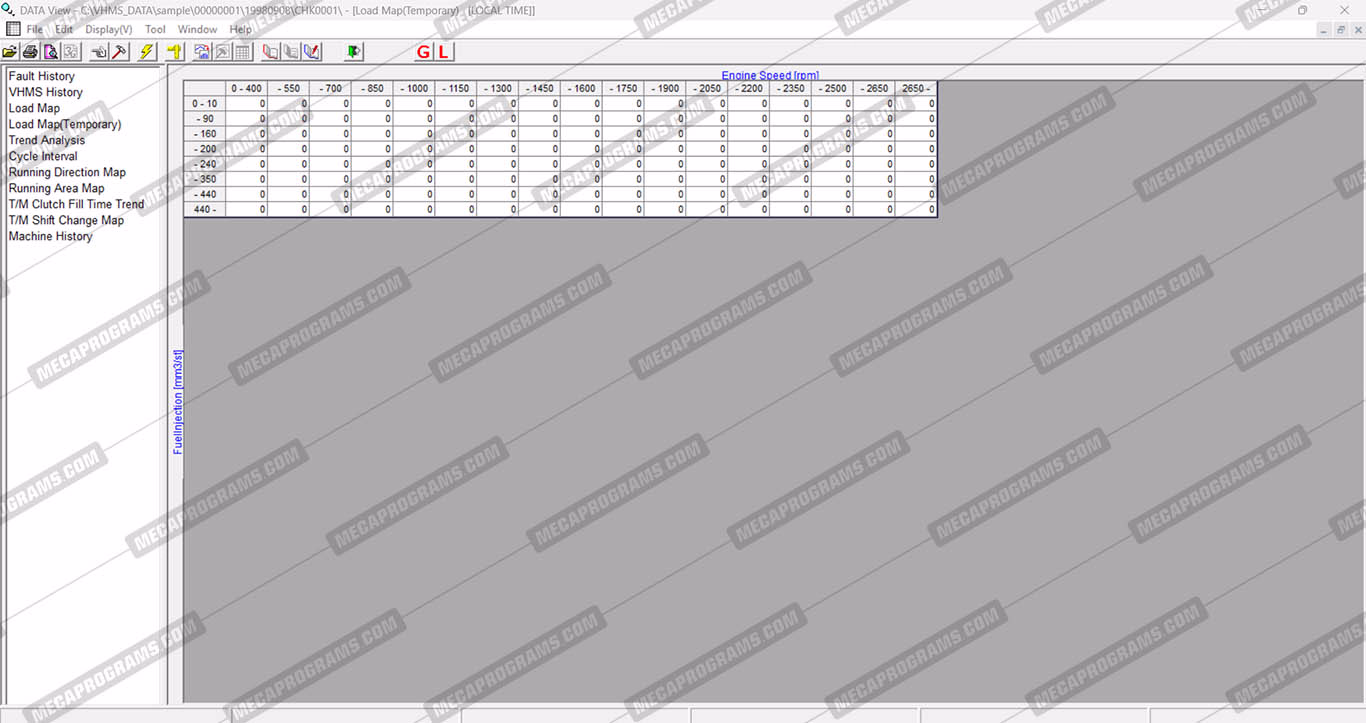The image size is (1366, 723).
Task: Open Machine History view
Action: 51,236
